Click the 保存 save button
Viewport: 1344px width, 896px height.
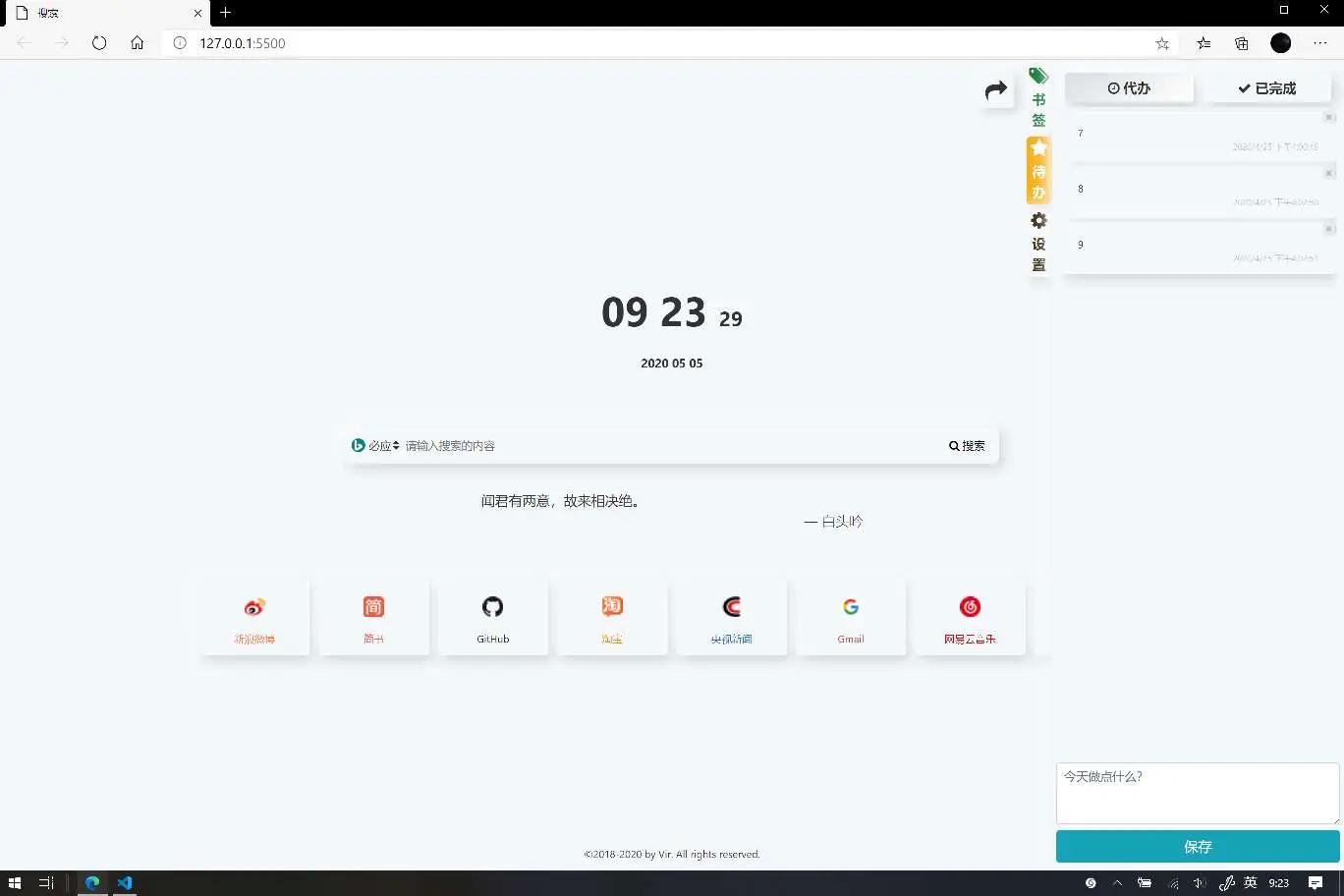[1198, 846]
